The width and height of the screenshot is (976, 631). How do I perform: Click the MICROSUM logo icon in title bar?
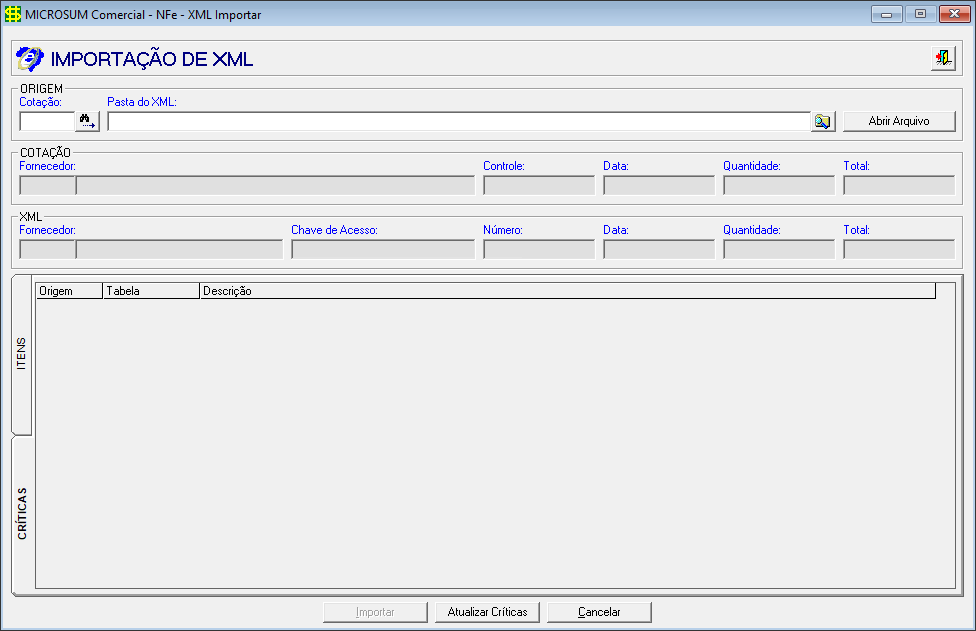click(13, 14)
